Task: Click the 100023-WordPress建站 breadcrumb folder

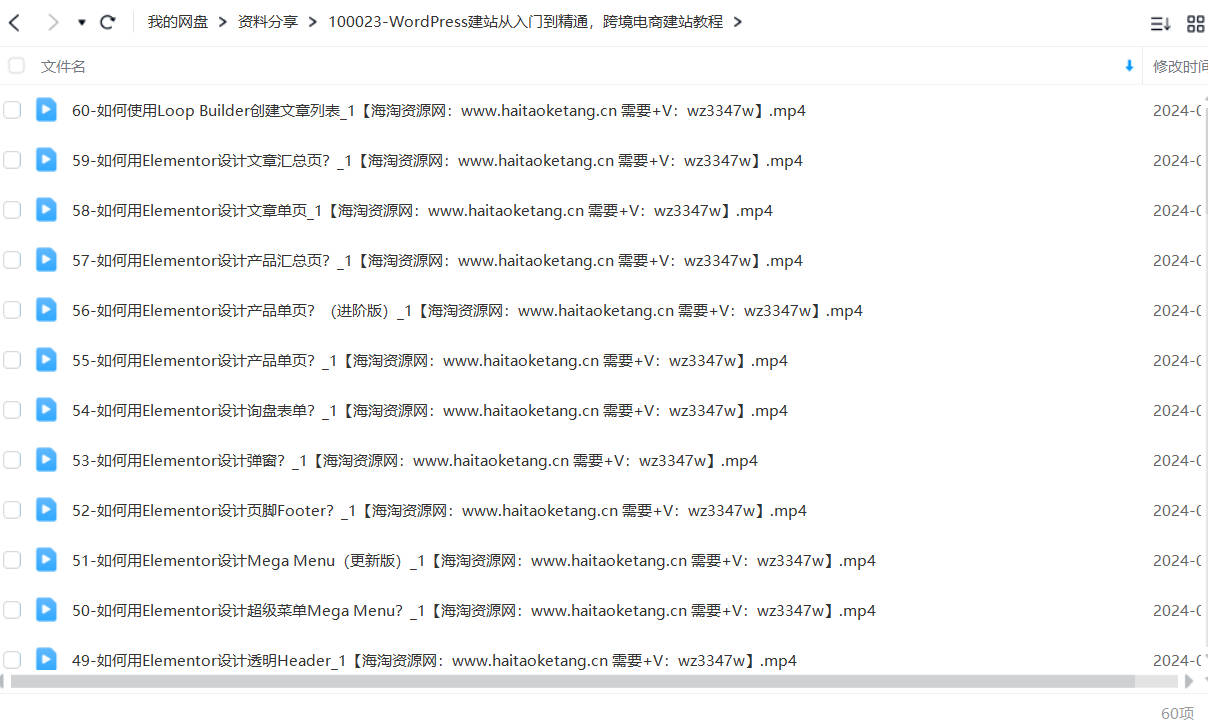Action: [525, 22]
